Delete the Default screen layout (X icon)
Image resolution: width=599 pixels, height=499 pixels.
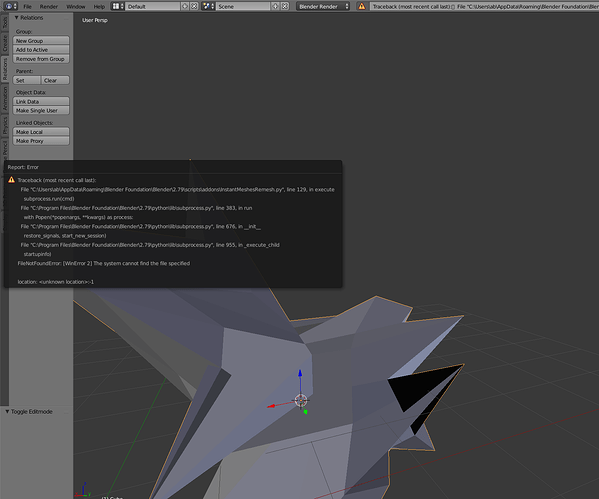click(x=194, y=6)
